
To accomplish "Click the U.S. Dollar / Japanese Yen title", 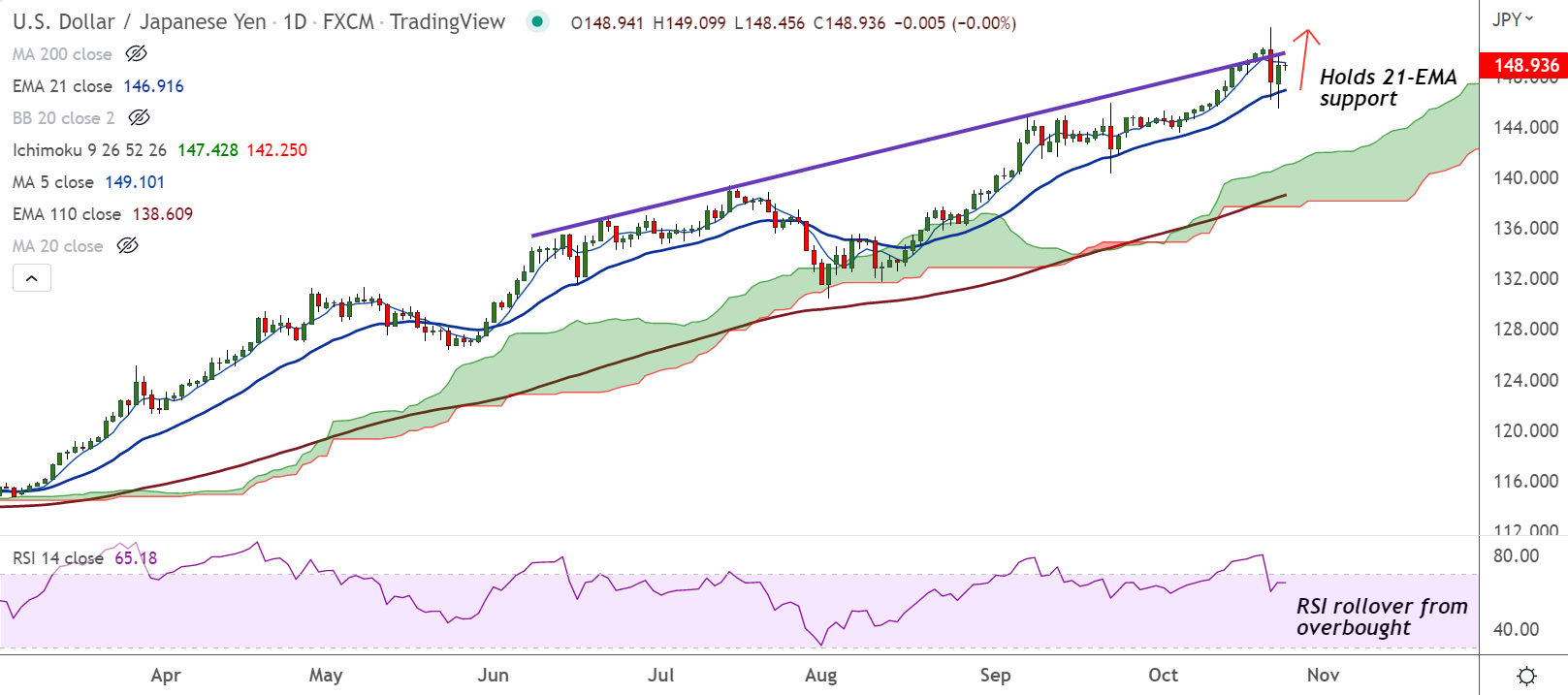I will pos(139,21).
